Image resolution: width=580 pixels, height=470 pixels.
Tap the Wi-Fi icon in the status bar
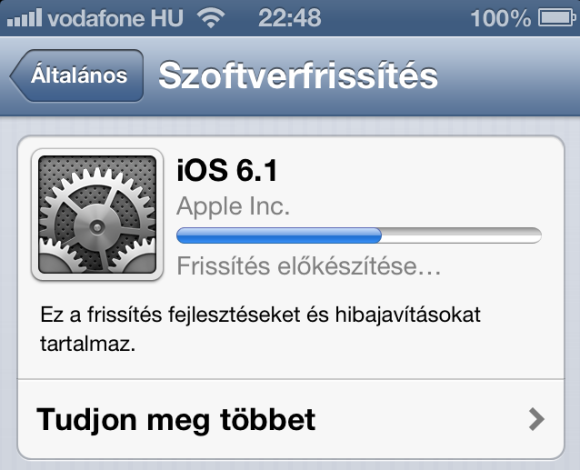coord(211,18)
